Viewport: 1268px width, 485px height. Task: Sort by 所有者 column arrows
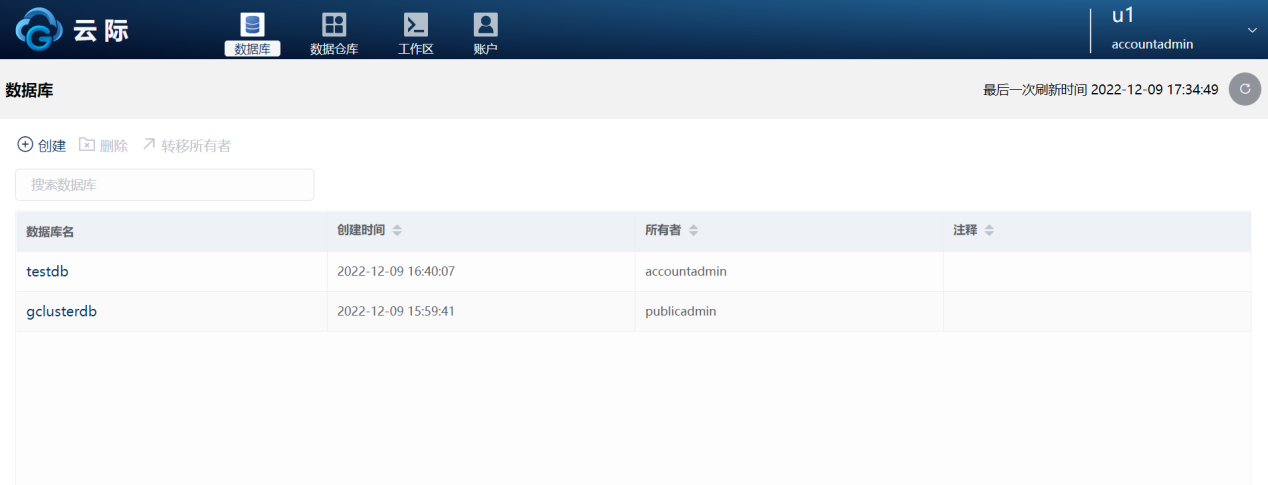click(x=693, y=231)
